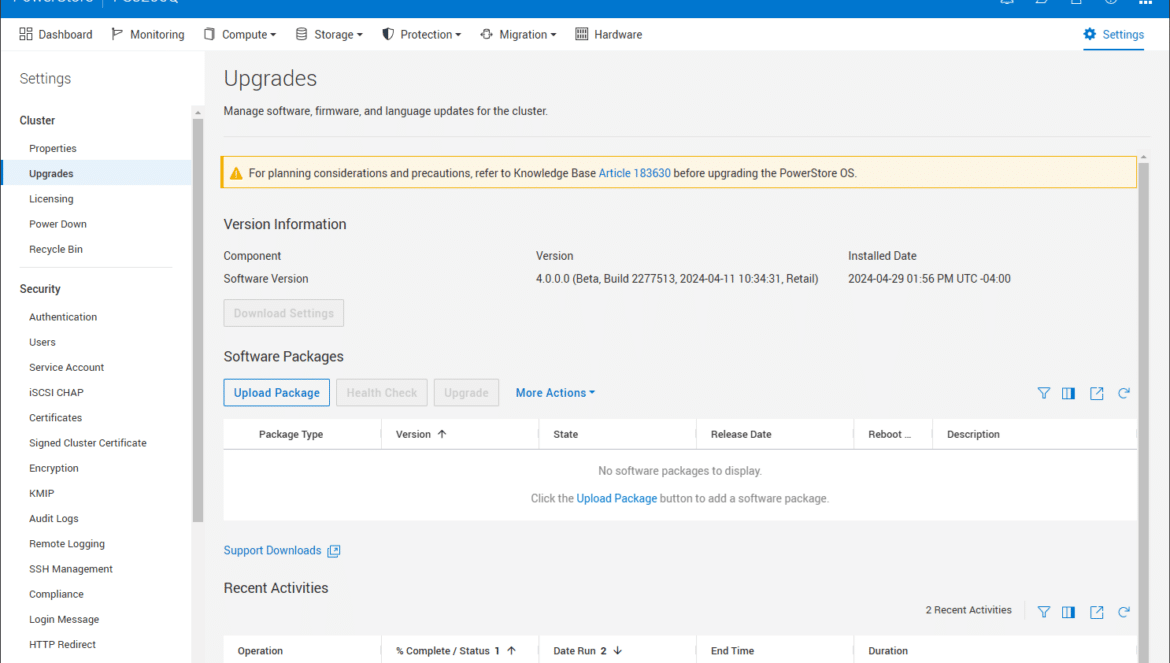Image resolution: width=1170 pixels, height=663 pixels.
Task: Open Knowledge Base Article 183630 link
Action: tap(634, 173)
